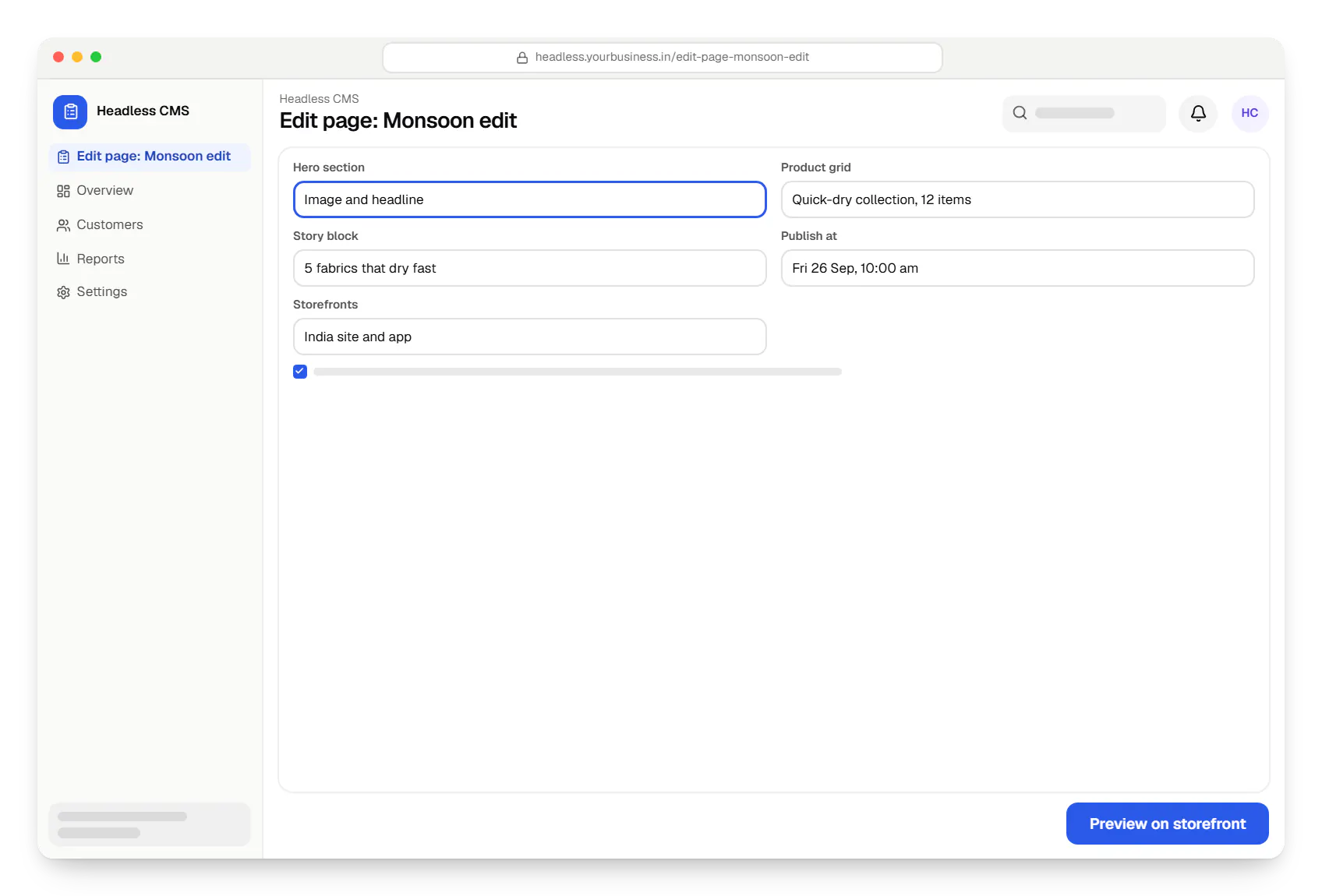
Task: Edit the Publish at date field
Action: tap(1017, 268)
